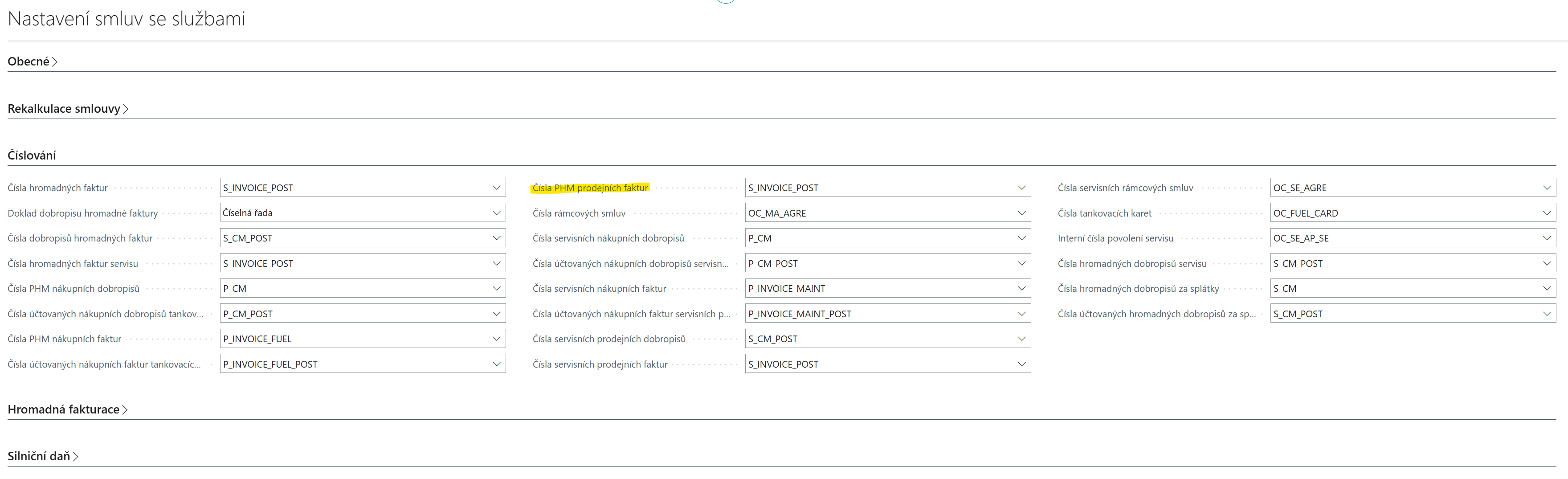
Task: Collapse the Číslování section header
Action: [32, 156]
